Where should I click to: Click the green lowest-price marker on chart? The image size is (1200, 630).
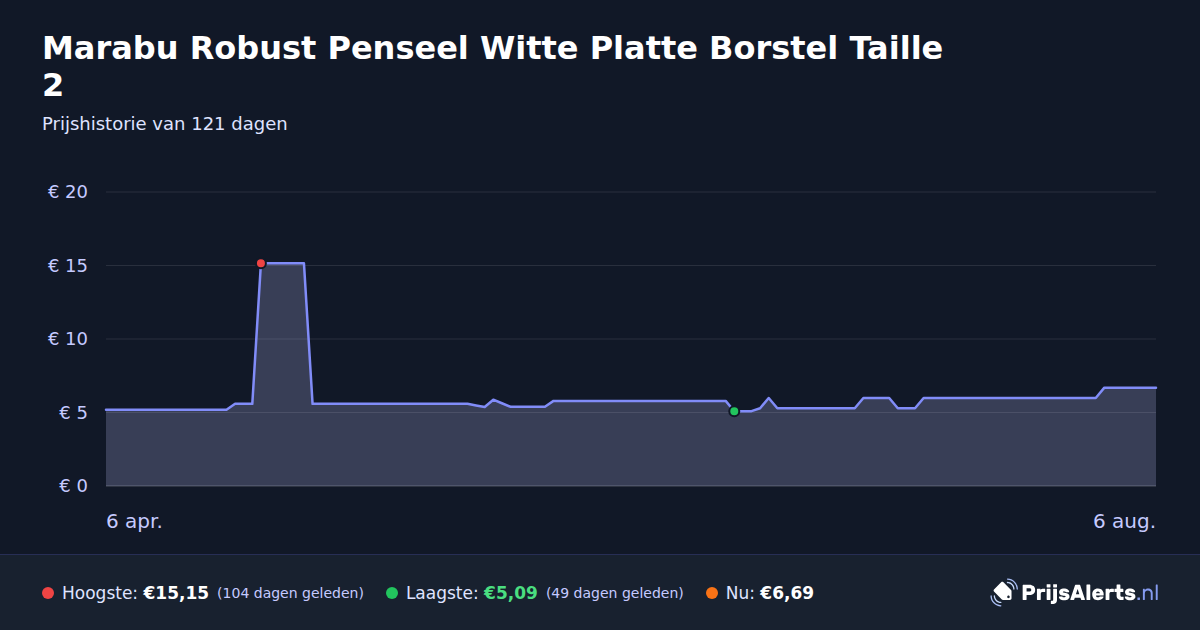[734, 411]
